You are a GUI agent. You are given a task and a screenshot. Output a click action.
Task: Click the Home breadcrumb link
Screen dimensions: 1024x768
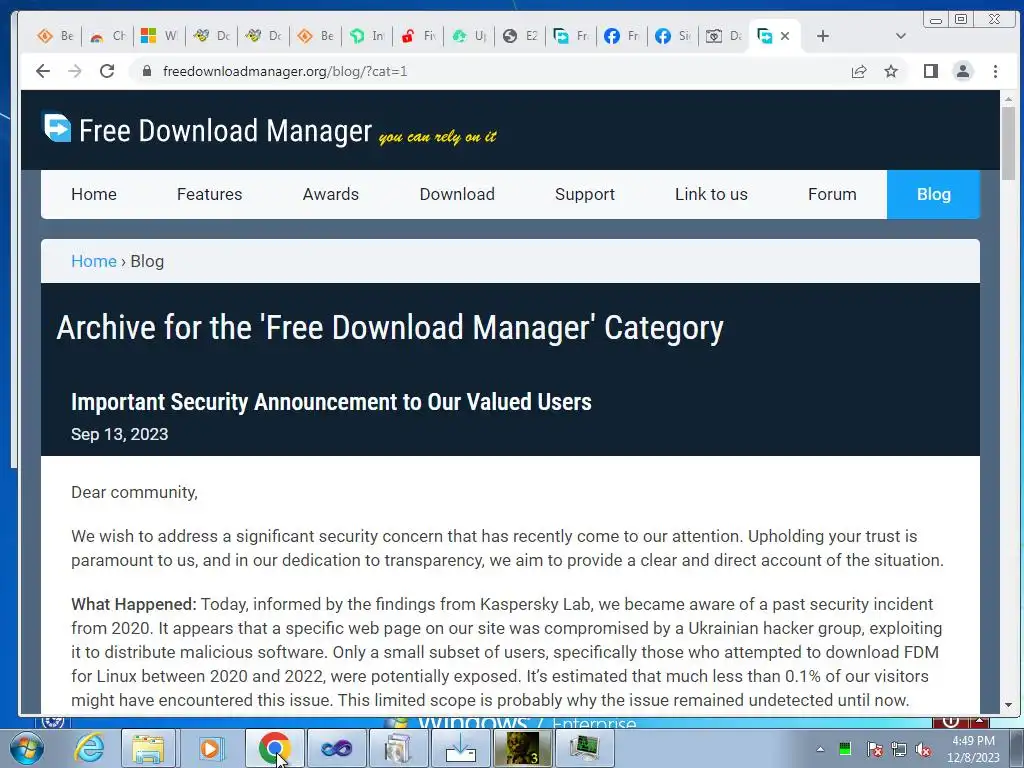pos(93,261)
